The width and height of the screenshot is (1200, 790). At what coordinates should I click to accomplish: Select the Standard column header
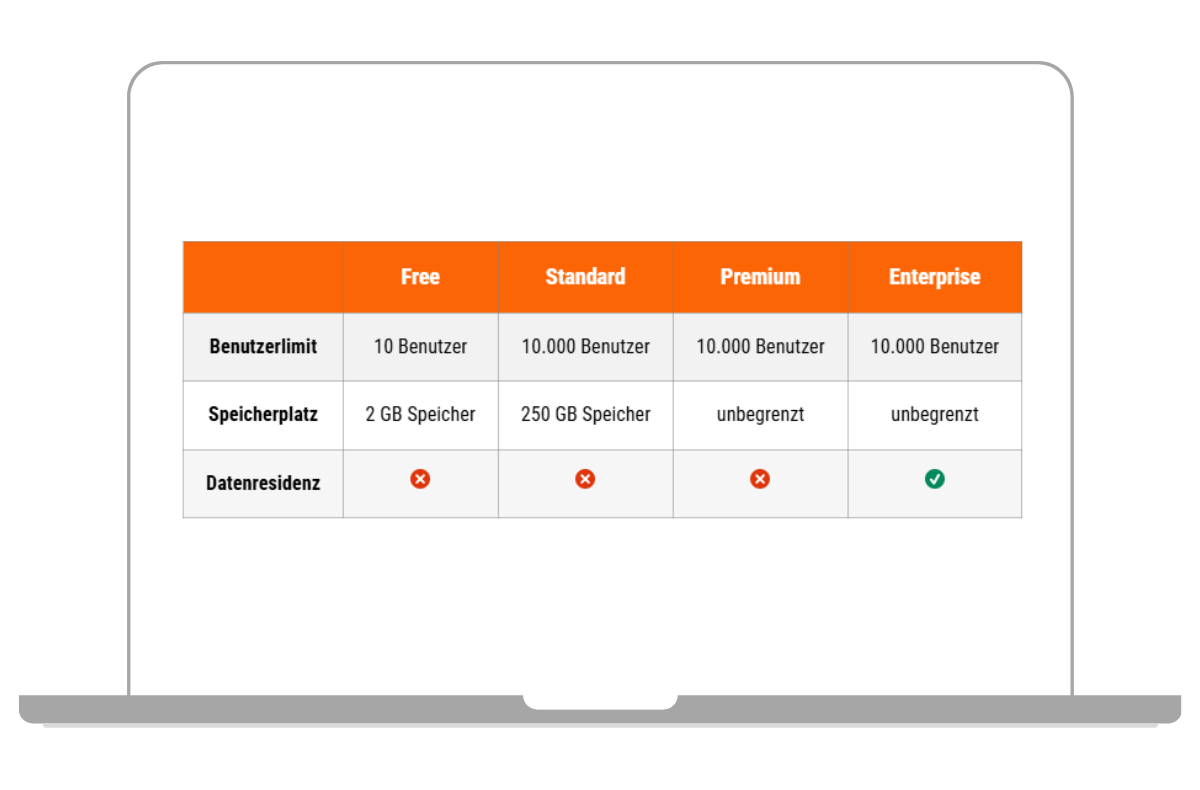coord(585,277)
